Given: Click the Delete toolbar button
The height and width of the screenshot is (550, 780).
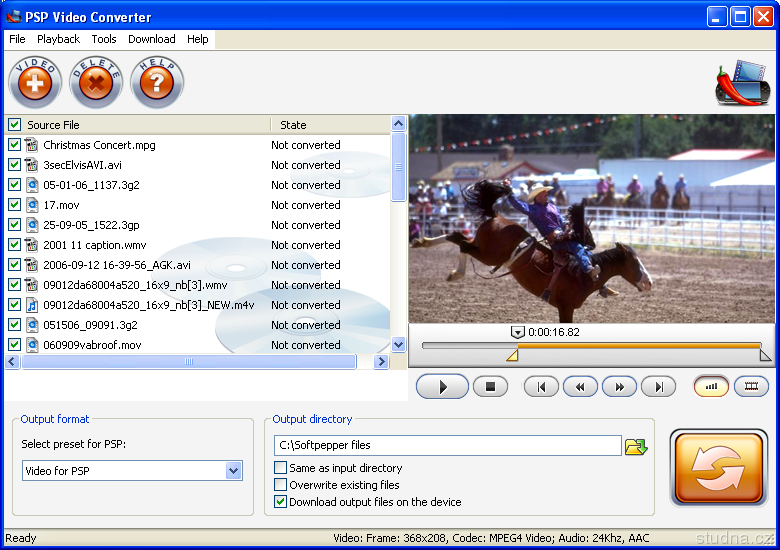Looking at the screenshot, I should 96,83.
